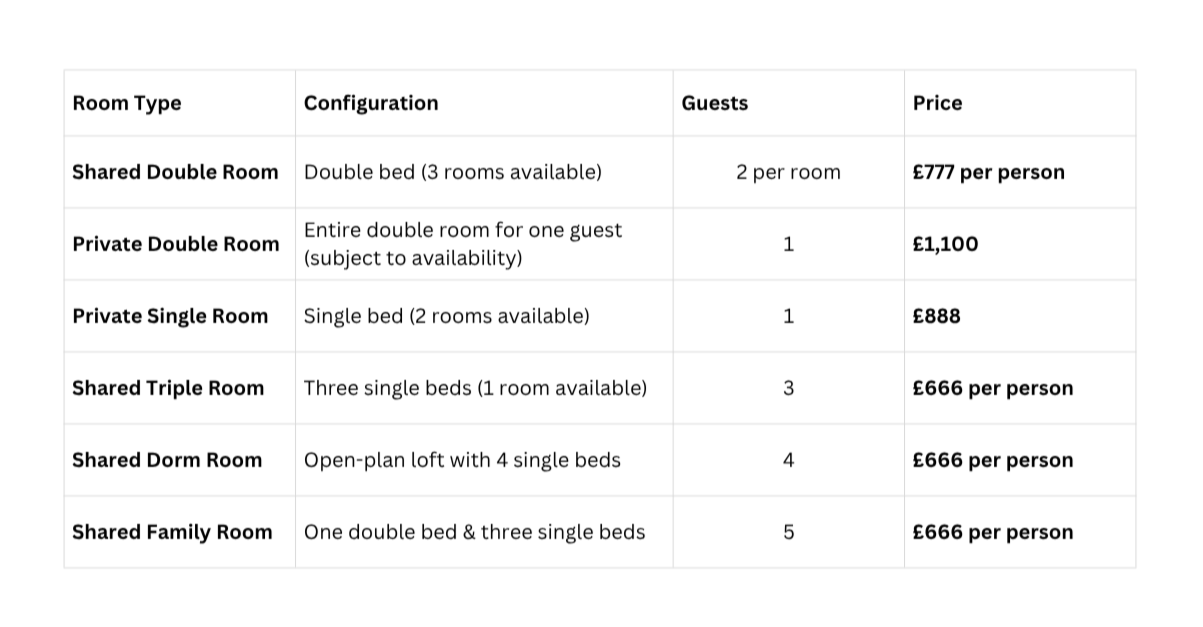Image resolution: width=1203 pixels, height=627 pixels.
Task: Click 'Single bed (2 rooms available)' text
Action: pos(447,316)
